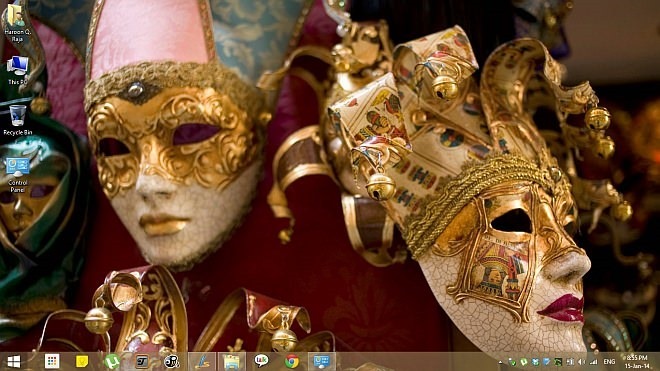Open the clock showing 15-Jan-14

click(x=636, y=362)
